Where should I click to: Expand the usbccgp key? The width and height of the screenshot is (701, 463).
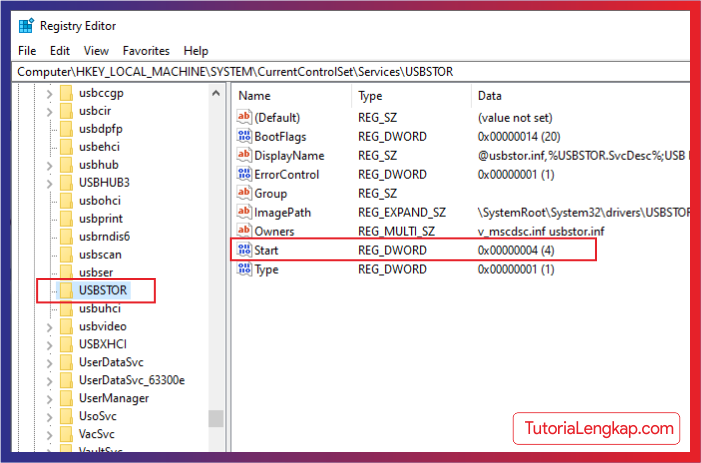pyautogui.click(x=49, y=93)
